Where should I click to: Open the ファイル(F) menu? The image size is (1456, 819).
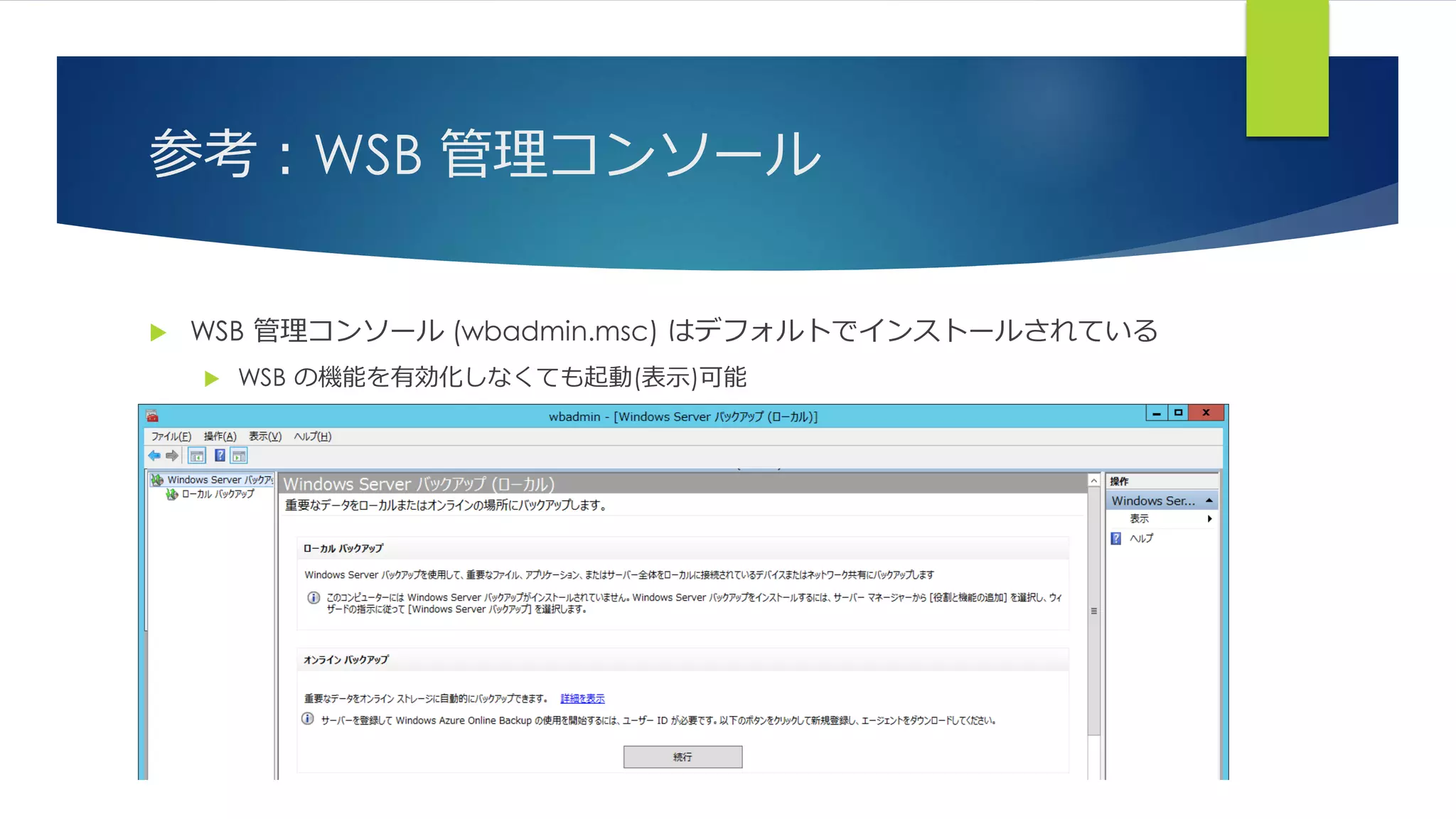(171, 437)
